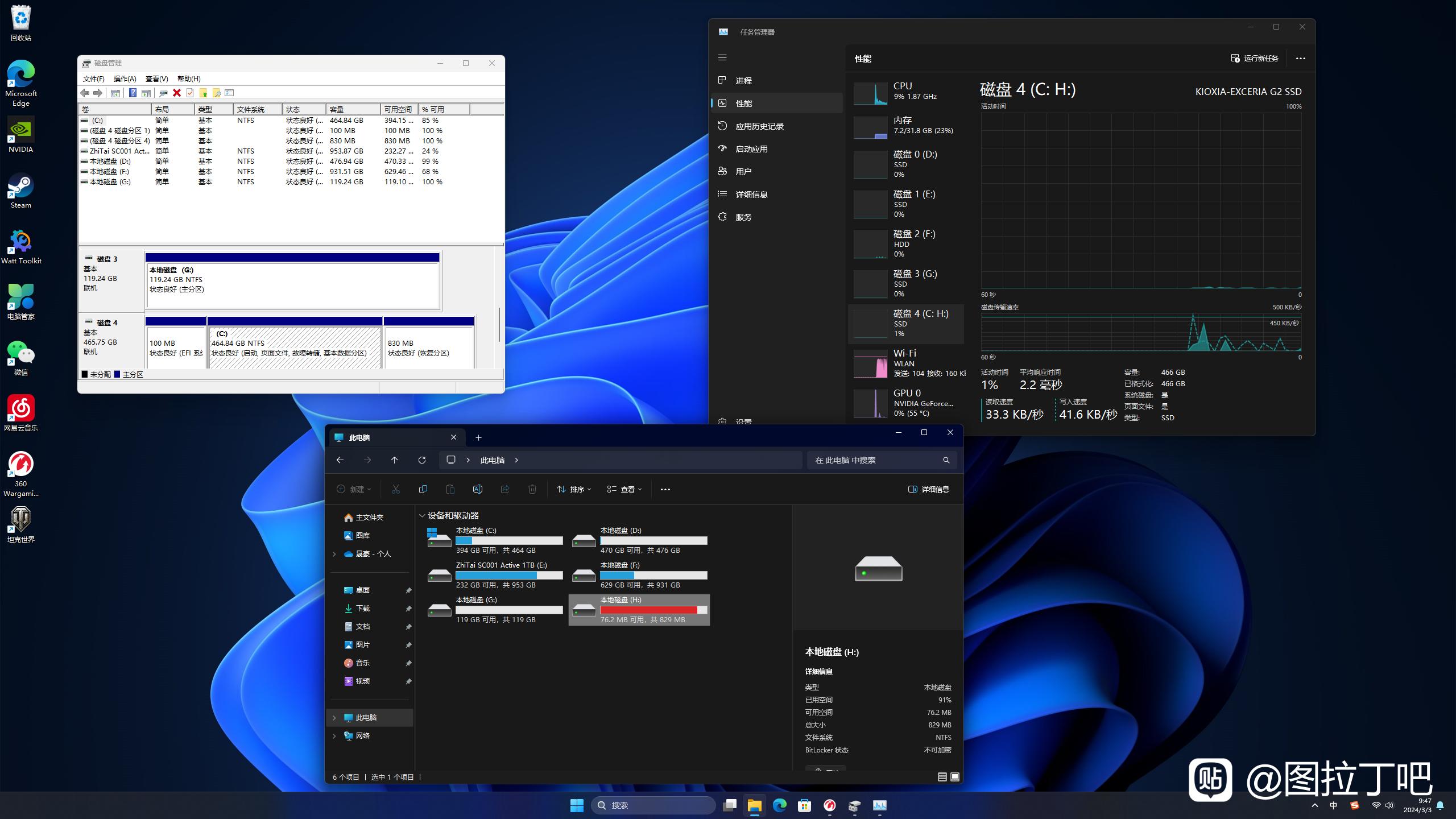Open 服务 page in Task Manager sidebar
Image resolution: width=1456 pixels, height=819 pixels.
pyautogui.click(x=777, y=217)
